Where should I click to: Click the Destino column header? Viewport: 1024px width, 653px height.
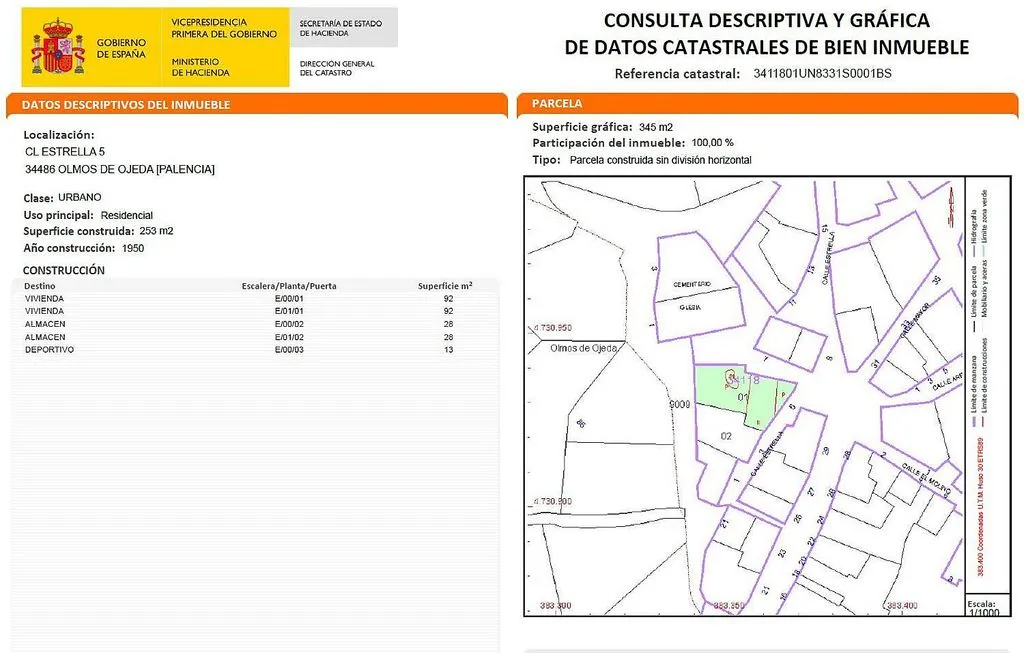tap(40, 286)
